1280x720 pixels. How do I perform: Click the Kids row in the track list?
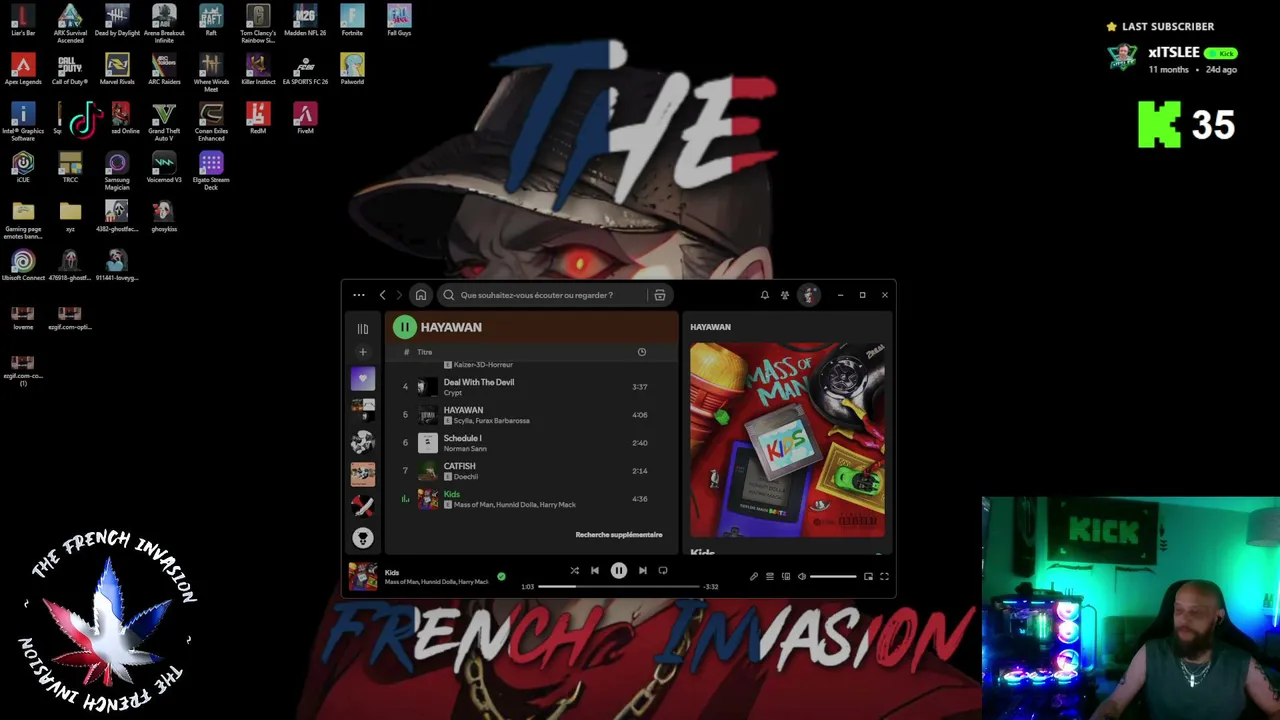pyautogui.click(x=531, y=499)
